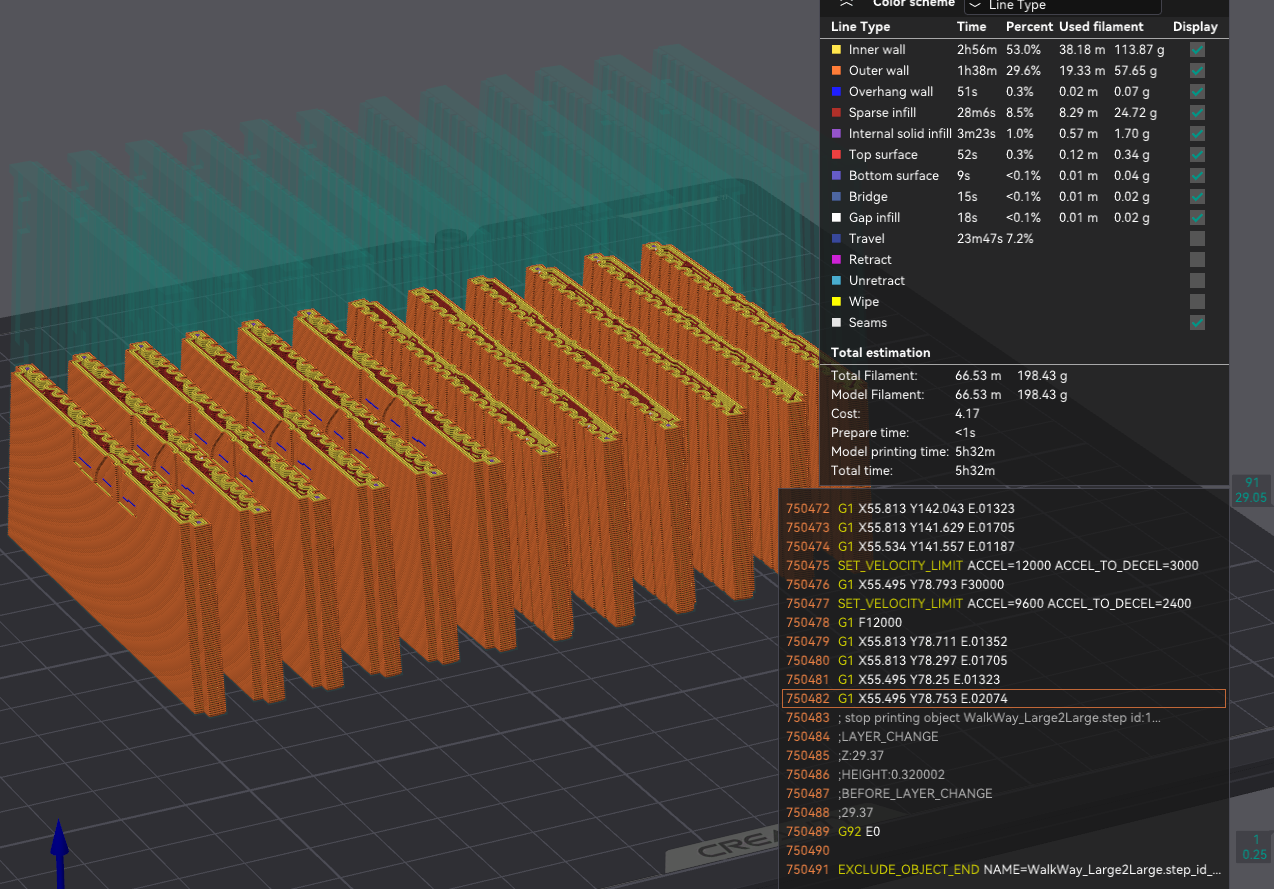The width and height of the screenshot is (1274, 889).
Task: Enable Travel moves display checkbox
Action: [x=1197, y=238]
